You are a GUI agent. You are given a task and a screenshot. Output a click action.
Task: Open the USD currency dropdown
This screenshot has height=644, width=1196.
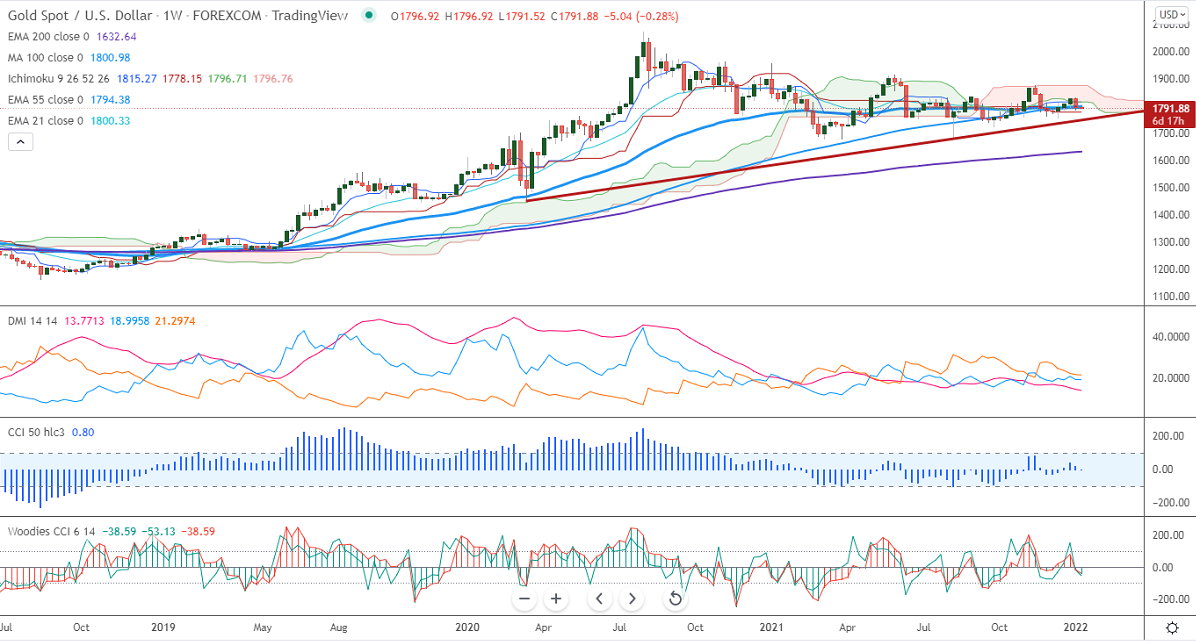pos(1172,14)
